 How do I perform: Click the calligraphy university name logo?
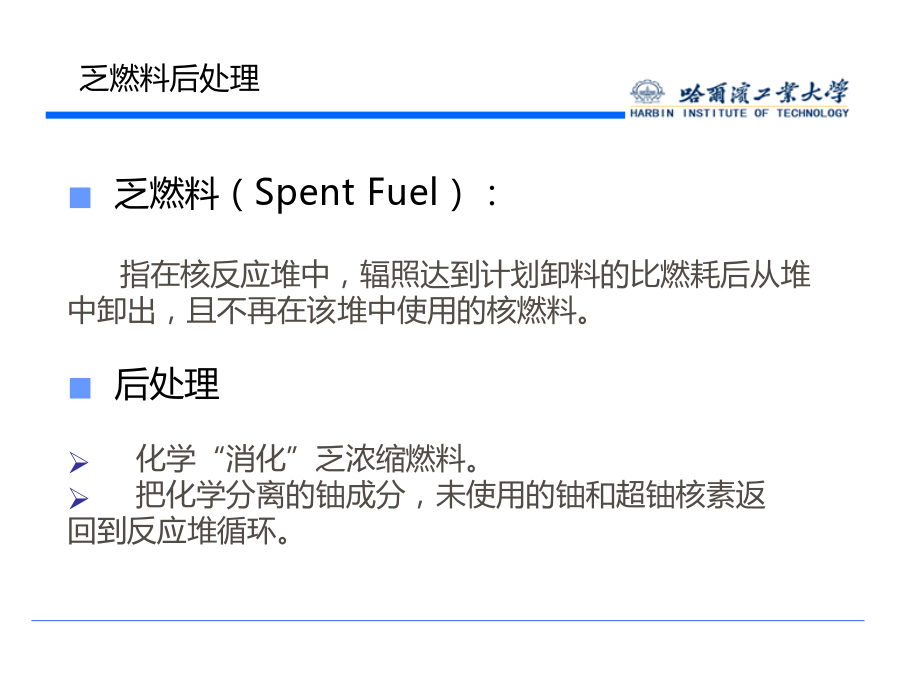click(764, 93)
